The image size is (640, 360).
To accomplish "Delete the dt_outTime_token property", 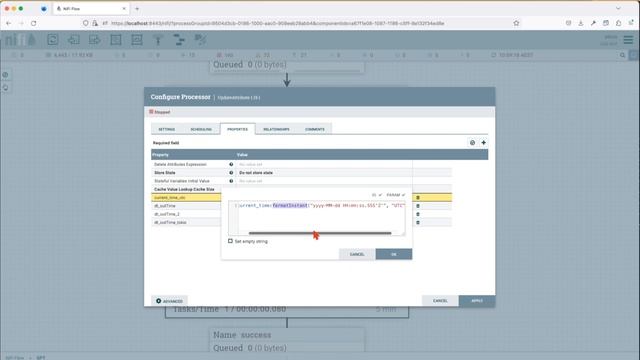I will click(418, 222).
